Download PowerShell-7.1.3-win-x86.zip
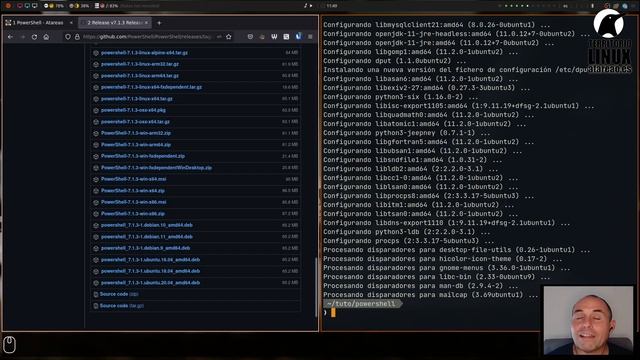Viewport: 640px width, 360px height. click(133, 213)
